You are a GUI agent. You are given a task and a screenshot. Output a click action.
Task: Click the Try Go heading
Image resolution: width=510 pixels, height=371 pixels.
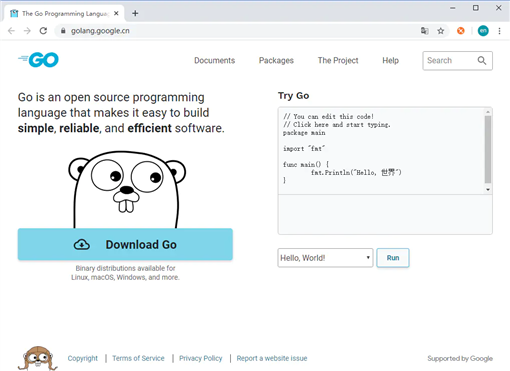294,96
